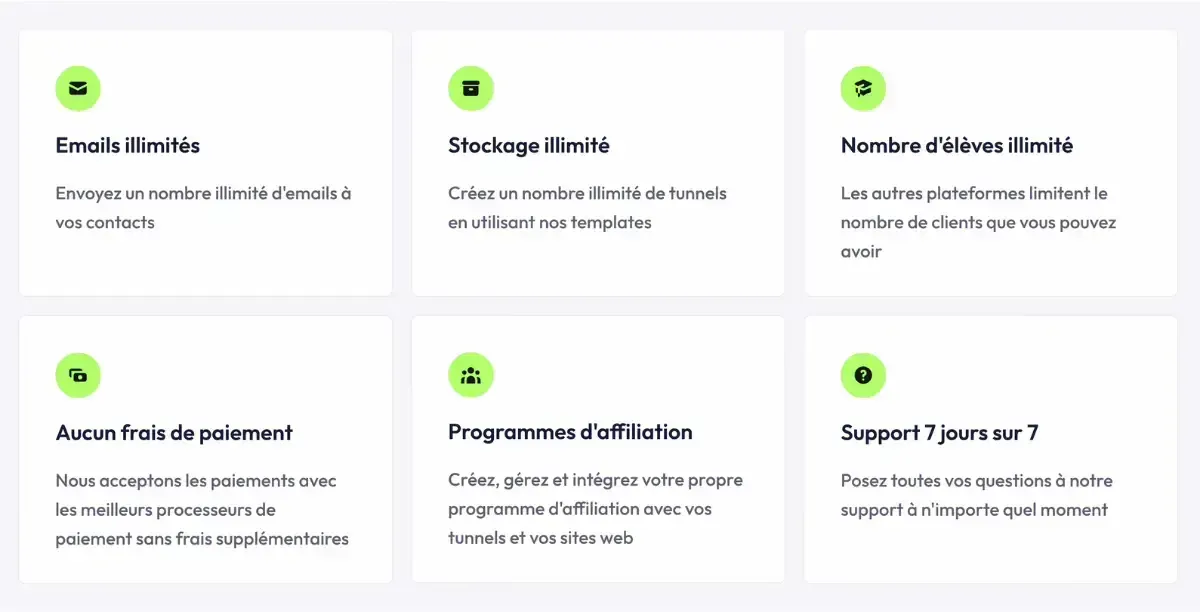Select the group icon for Programmes d'affiliation
Viewport: 1200px width, 612px height.
(471, 375)
